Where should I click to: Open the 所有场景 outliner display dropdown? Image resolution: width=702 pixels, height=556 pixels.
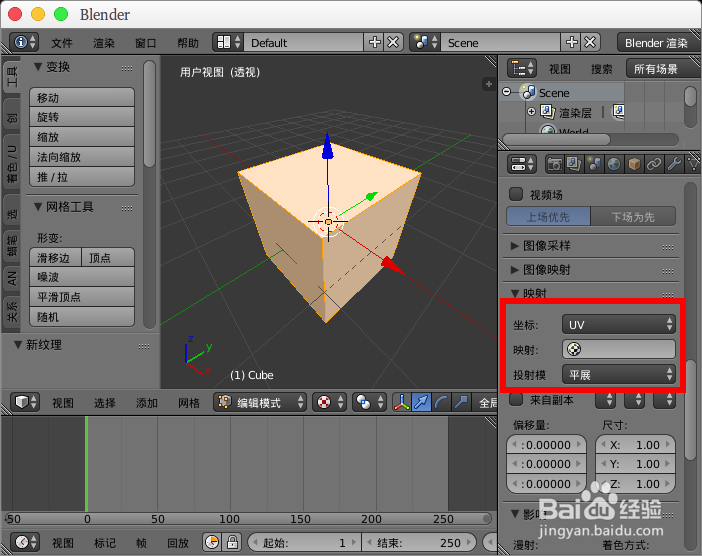pyautogui.click(x=661, y=68)
